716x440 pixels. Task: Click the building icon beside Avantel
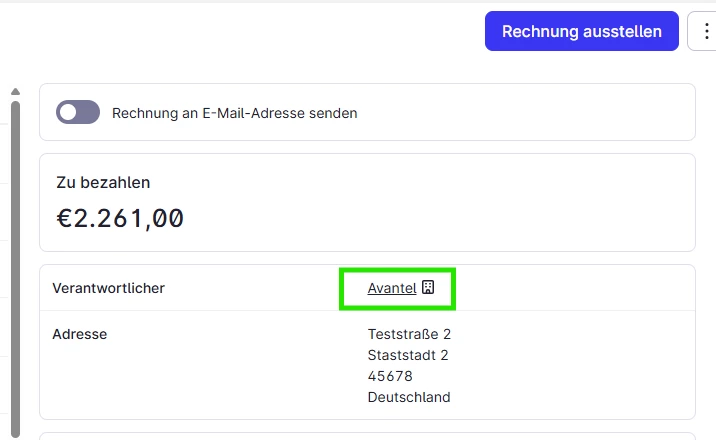428,288
